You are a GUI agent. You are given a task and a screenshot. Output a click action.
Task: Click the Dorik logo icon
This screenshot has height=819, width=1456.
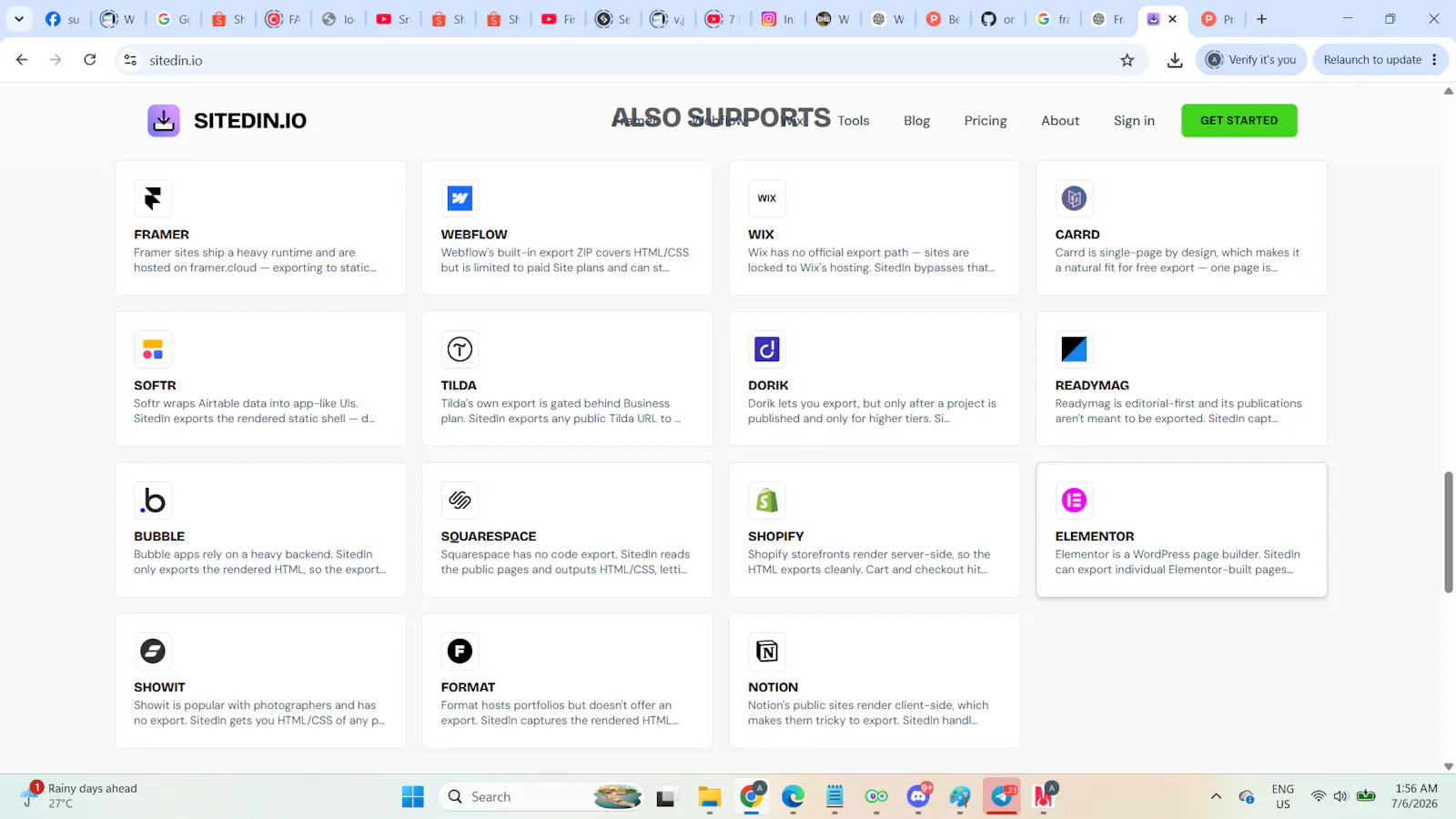(x=767, y=349)
